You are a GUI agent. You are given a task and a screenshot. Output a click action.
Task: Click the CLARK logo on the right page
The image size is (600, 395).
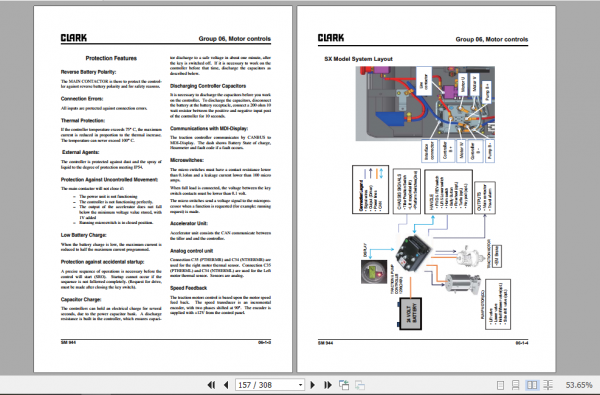coord(331,38)
